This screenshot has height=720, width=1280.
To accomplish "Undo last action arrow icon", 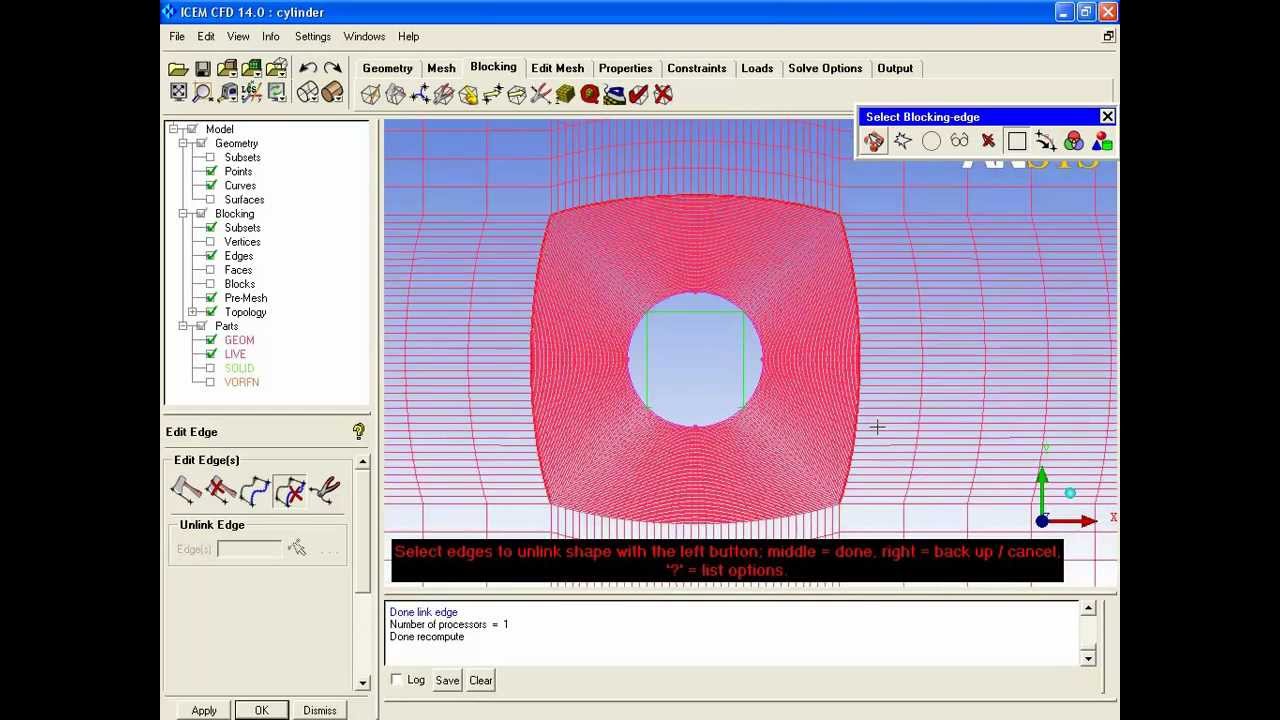I will 308,69.
